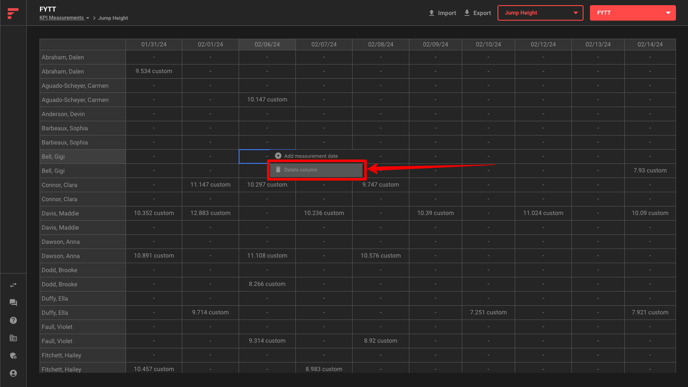This screenshot has width=688, height=387.
Task: Select the 02/07/24 column header
Action: (324, 44)
